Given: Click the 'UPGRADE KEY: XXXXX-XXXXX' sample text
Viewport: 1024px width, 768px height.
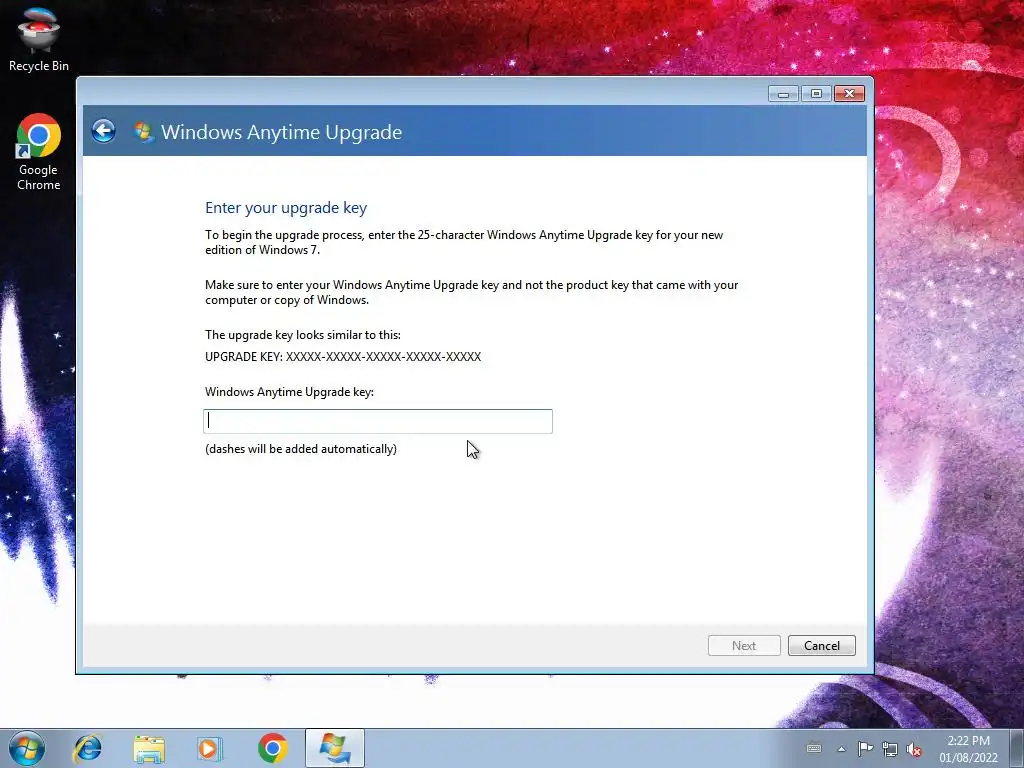Looking at the screenshot, I should (x=343, y=357).
